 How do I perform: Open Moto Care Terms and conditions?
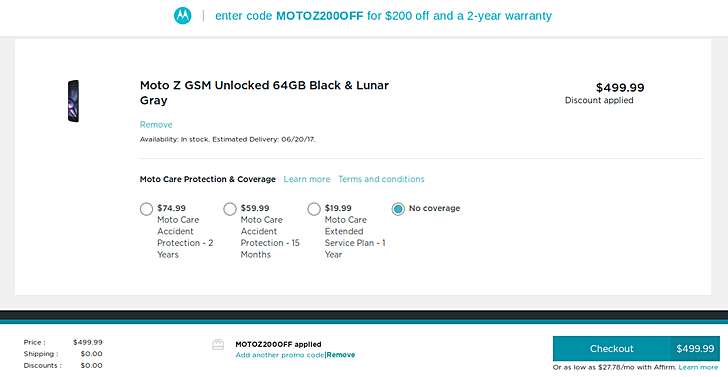click(381, 179)
